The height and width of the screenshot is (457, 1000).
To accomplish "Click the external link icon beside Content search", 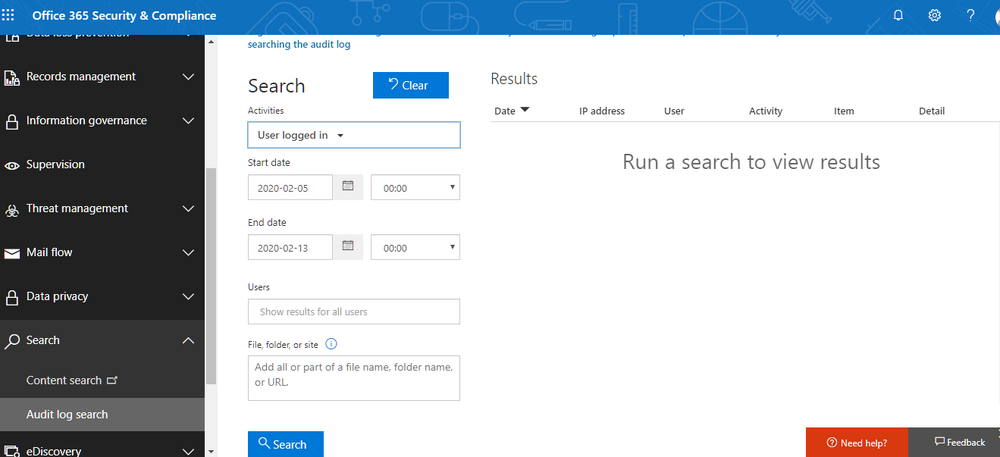I will pos(112,381).
